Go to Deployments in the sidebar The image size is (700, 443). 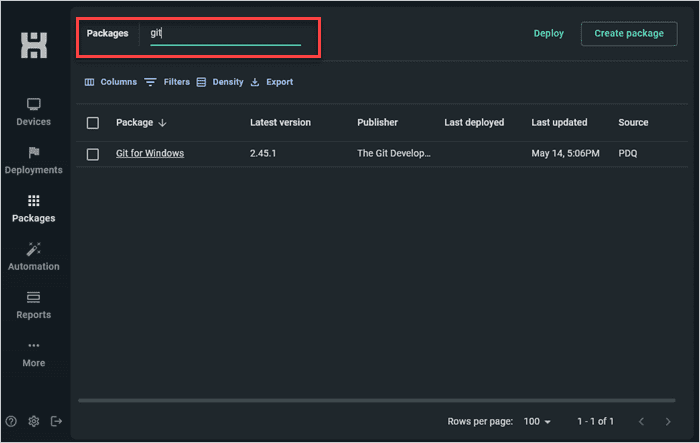[x=33, y=160]
